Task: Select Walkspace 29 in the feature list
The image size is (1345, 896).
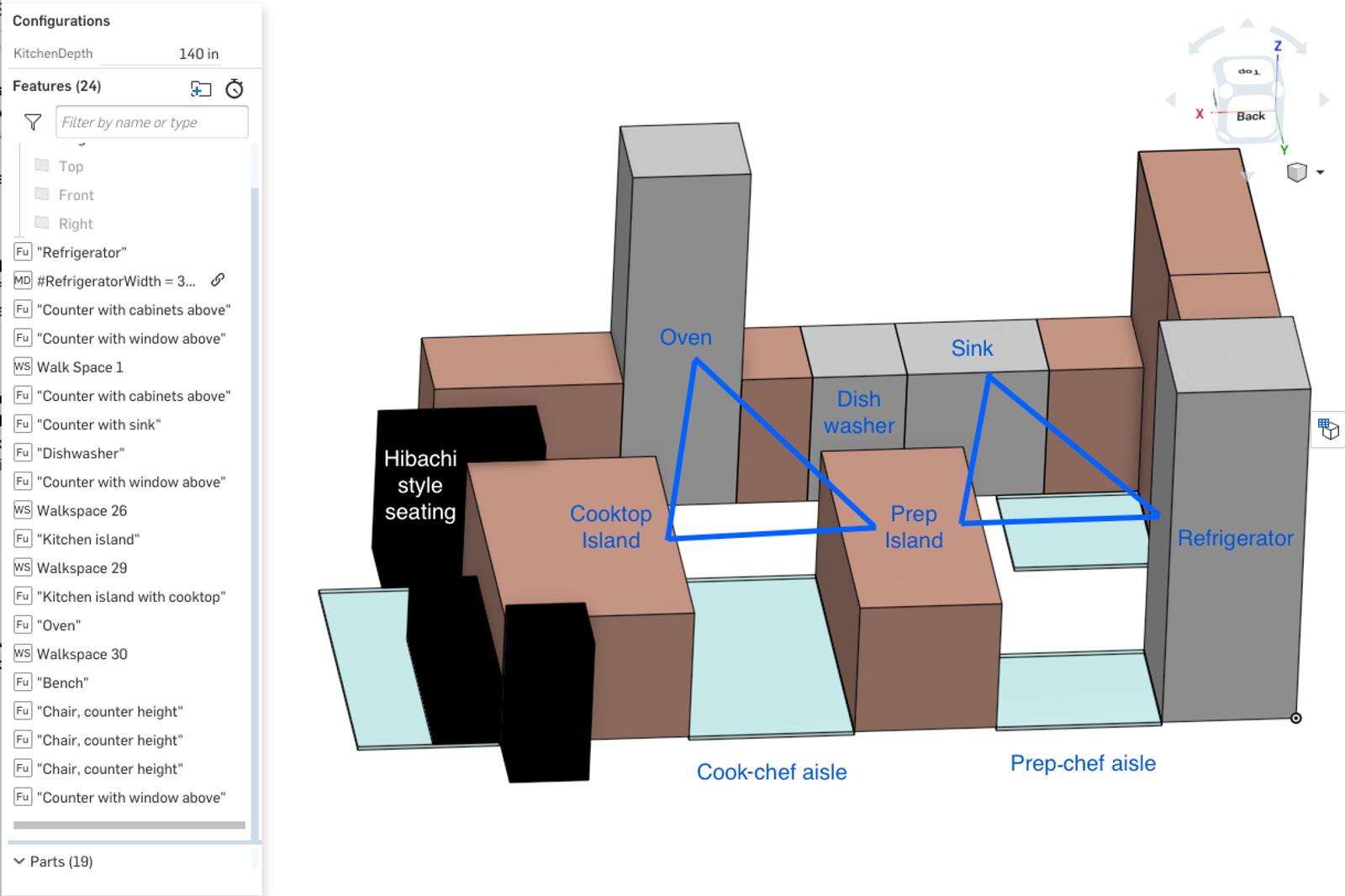Action: pyautogui.click(x=82, y=567)
